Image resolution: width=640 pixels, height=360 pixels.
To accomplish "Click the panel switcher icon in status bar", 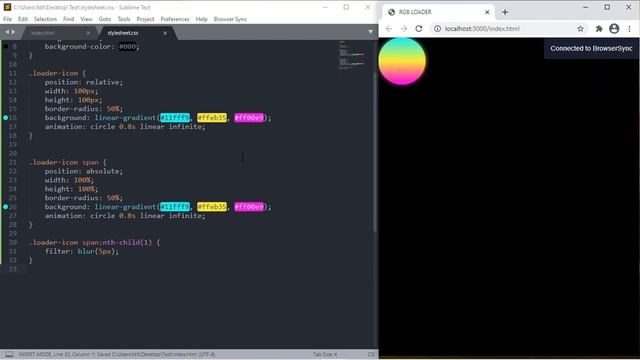I will click(9, 354).
